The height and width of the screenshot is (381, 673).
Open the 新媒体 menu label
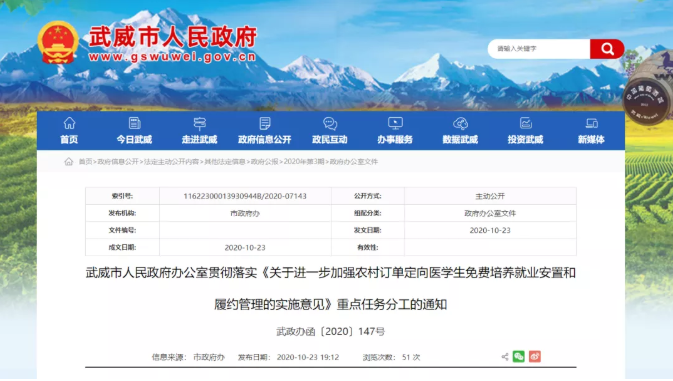pyautogui.click(x=591, y=139)
